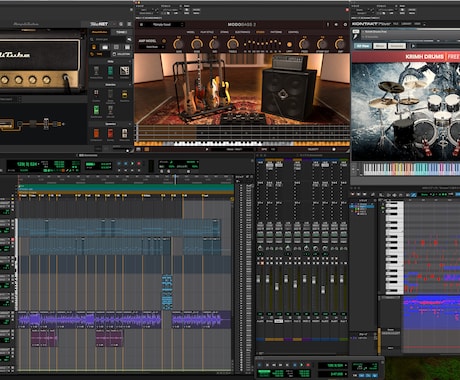Switch to the PLAY STYLE tab in MODO BASS

pos(207,32)
